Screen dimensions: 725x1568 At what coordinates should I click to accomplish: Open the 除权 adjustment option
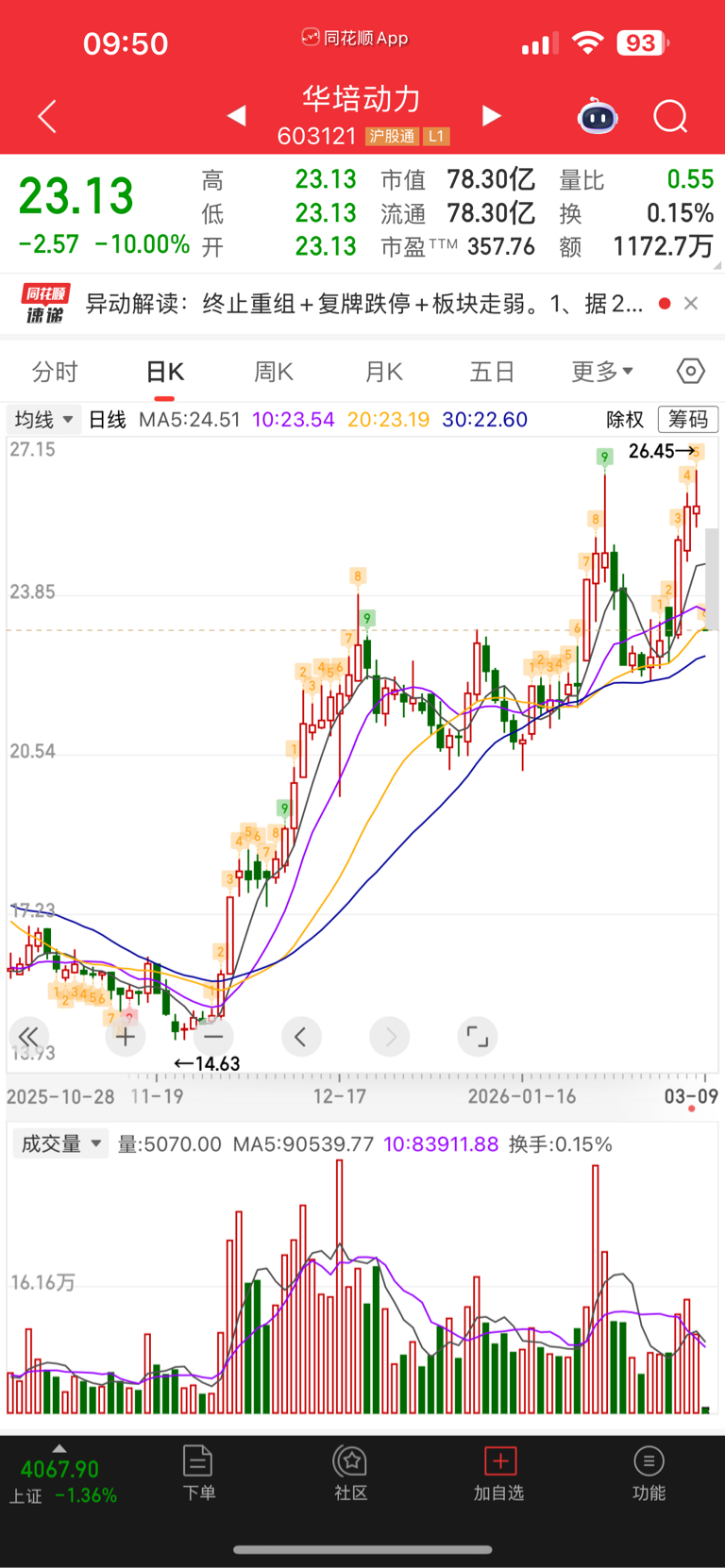click(625, 419)
